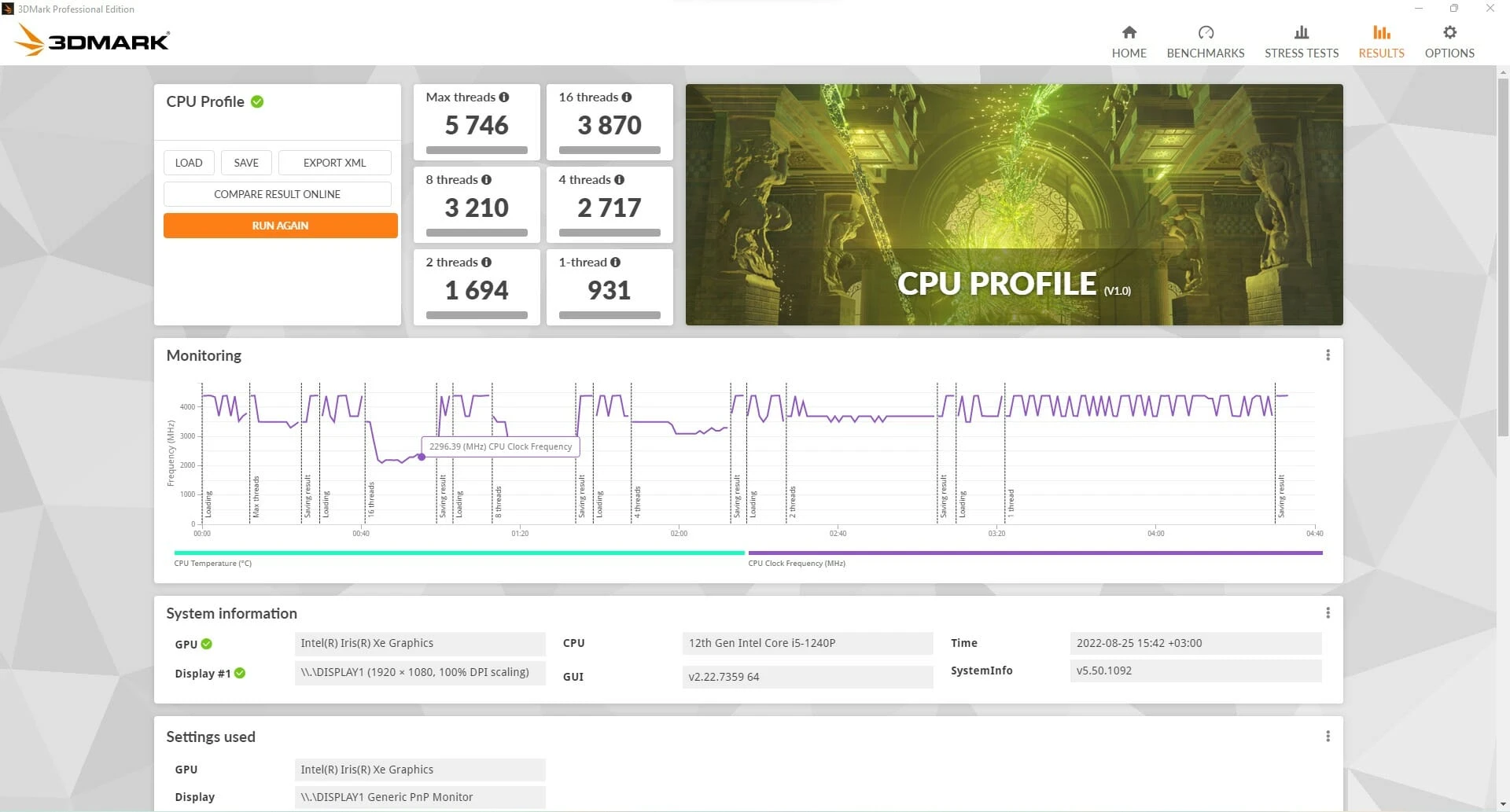
Task: Click the LOAD button
Action: [189, 163]
